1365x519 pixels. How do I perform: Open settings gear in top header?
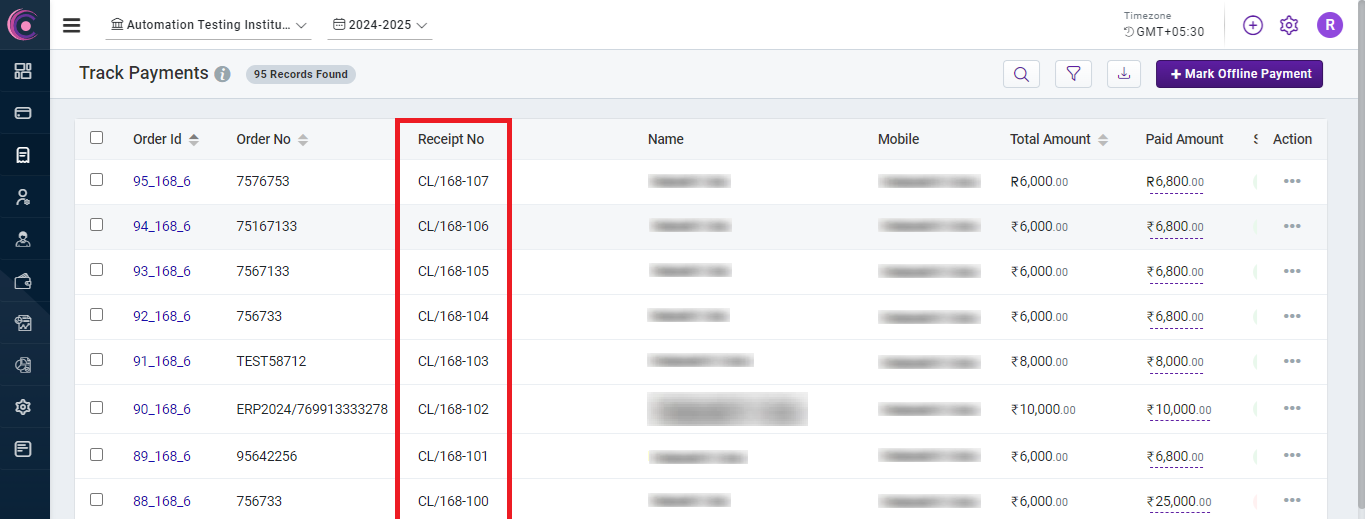1289,25
